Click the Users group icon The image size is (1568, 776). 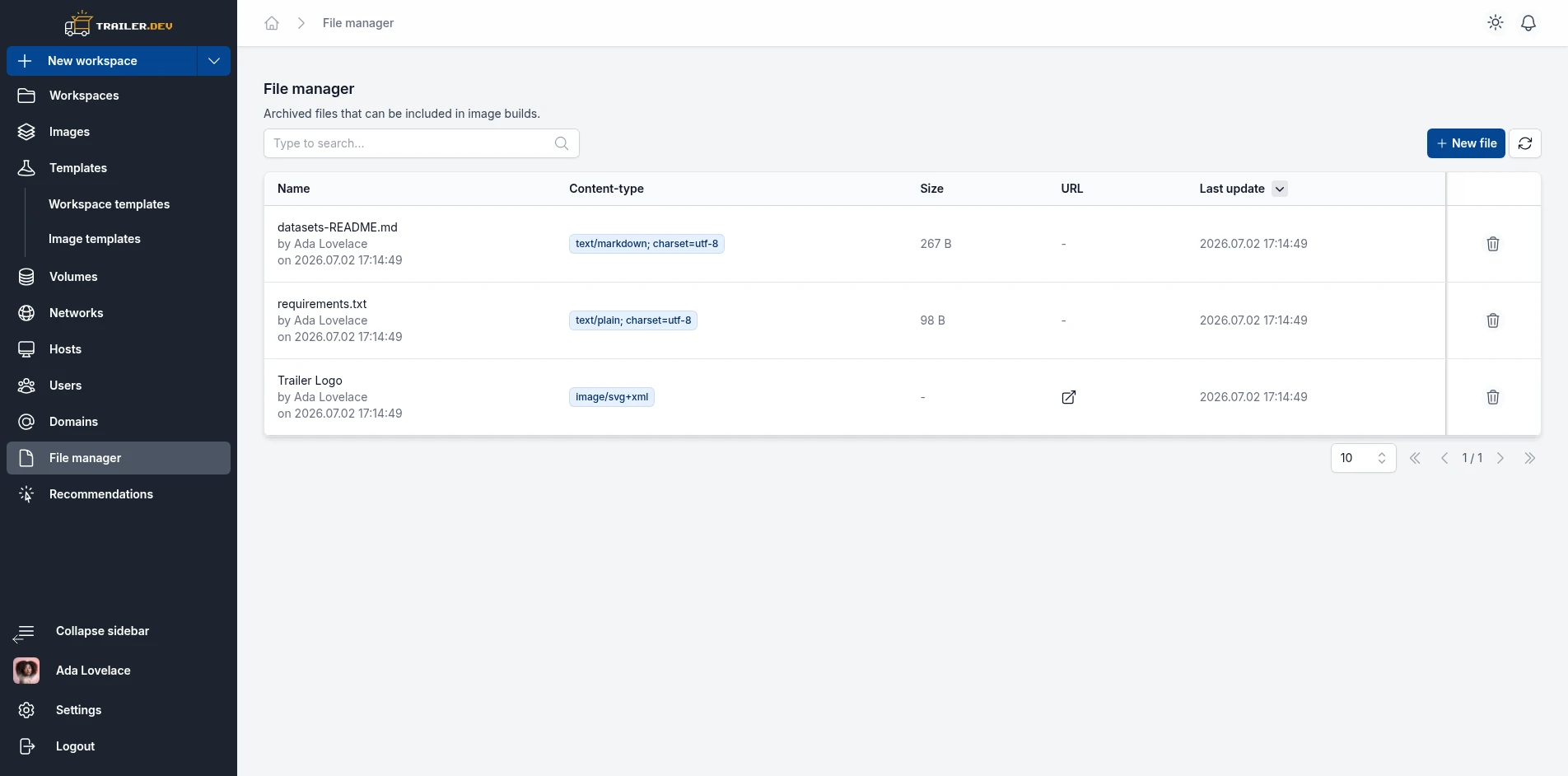[26, 386]
